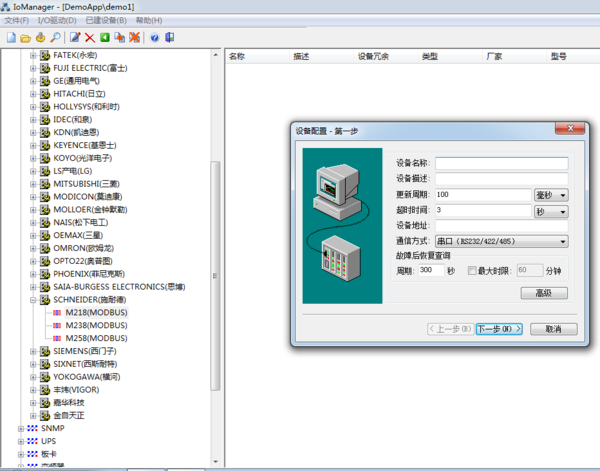Viewport: 600px width, 471px height.
Task: Focus the 设备描述 input field
Action: 502,179
